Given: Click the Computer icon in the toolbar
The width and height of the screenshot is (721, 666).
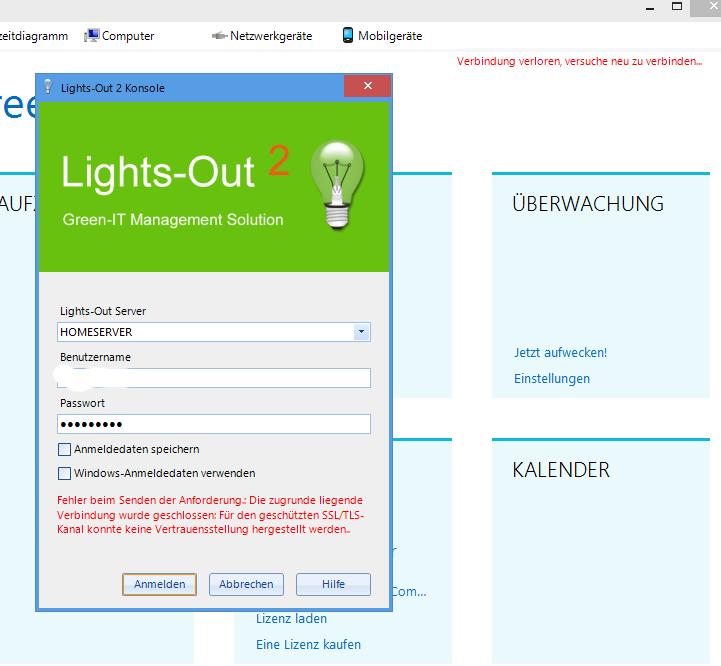Looking at the screenshot, I should [92, 35].
